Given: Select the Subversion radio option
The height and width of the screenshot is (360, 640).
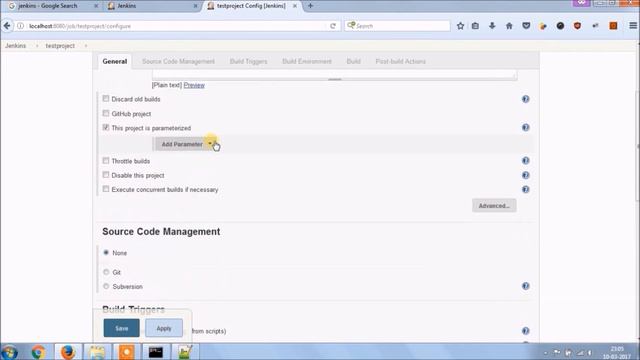Looking at the screenshot, I should click(106, 286).
